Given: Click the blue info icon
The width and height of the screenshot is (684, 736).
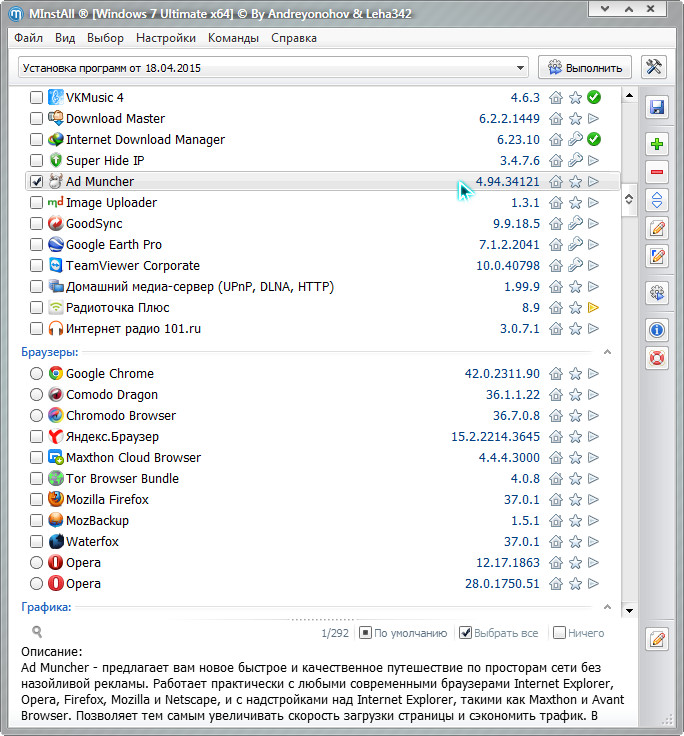Looking at the screenshot, I should [656, 330].
